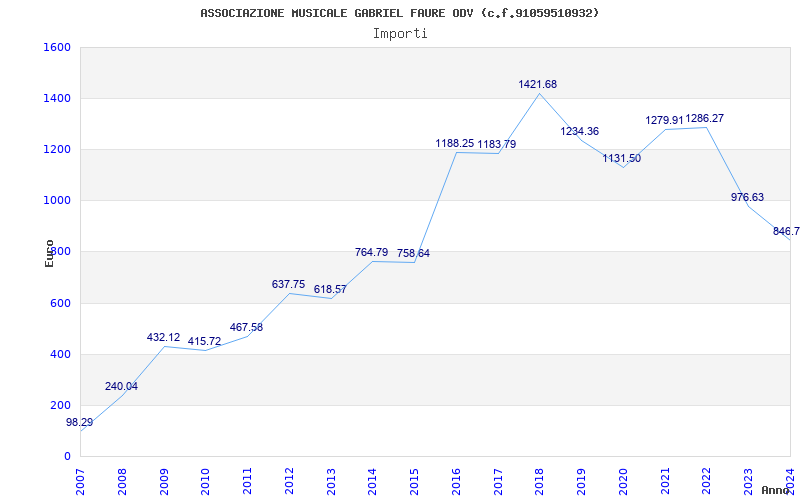Click the y-axis tick label 1000
The width and height of the screenshot is (800, 500).
pyautogui.click(x=57, y=201)
